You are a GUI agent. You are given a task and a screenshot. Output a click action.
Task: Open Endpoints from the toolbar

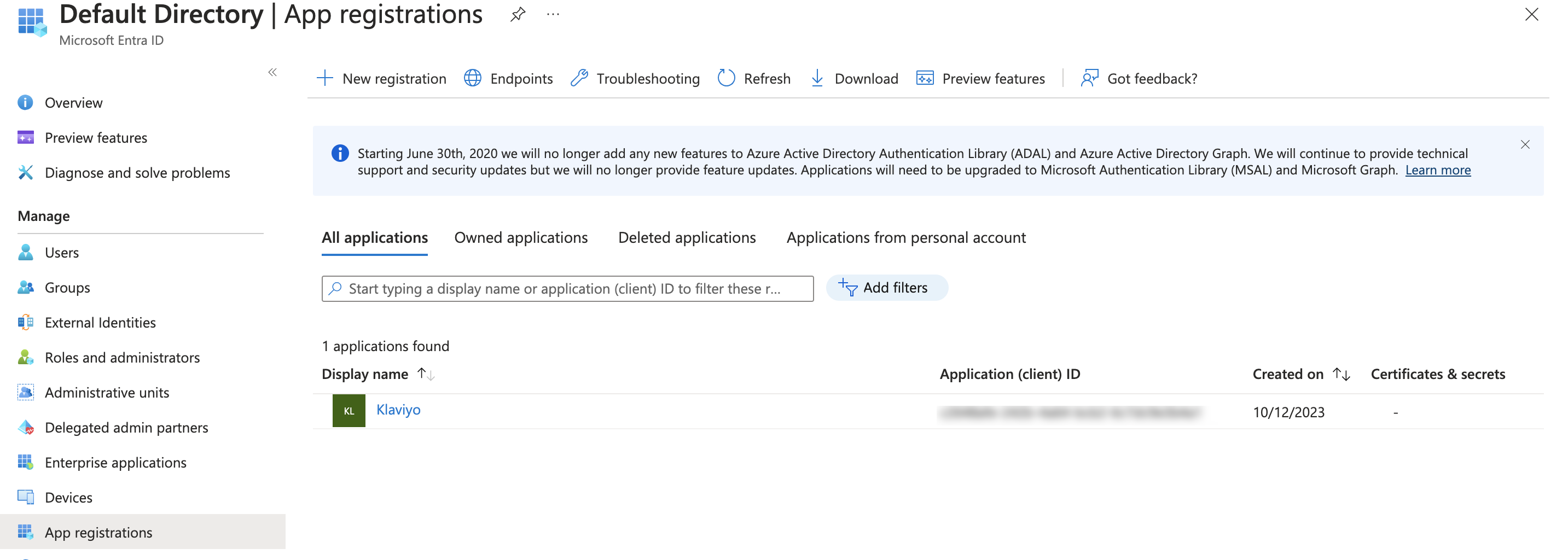tap(508, 78)
